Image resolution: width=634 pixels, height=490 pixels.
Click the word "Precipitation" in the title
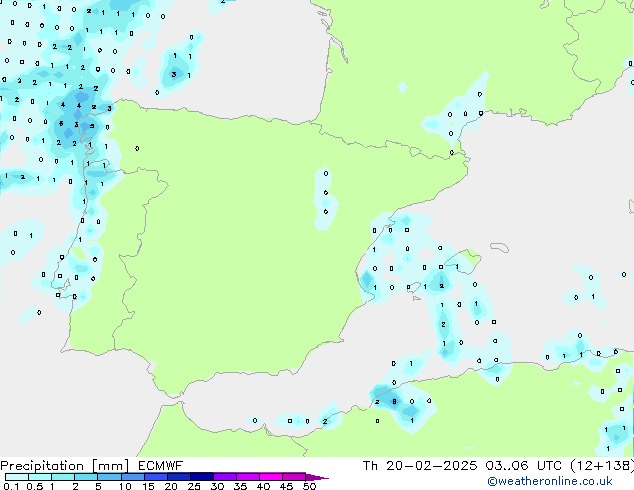point(42,466)
